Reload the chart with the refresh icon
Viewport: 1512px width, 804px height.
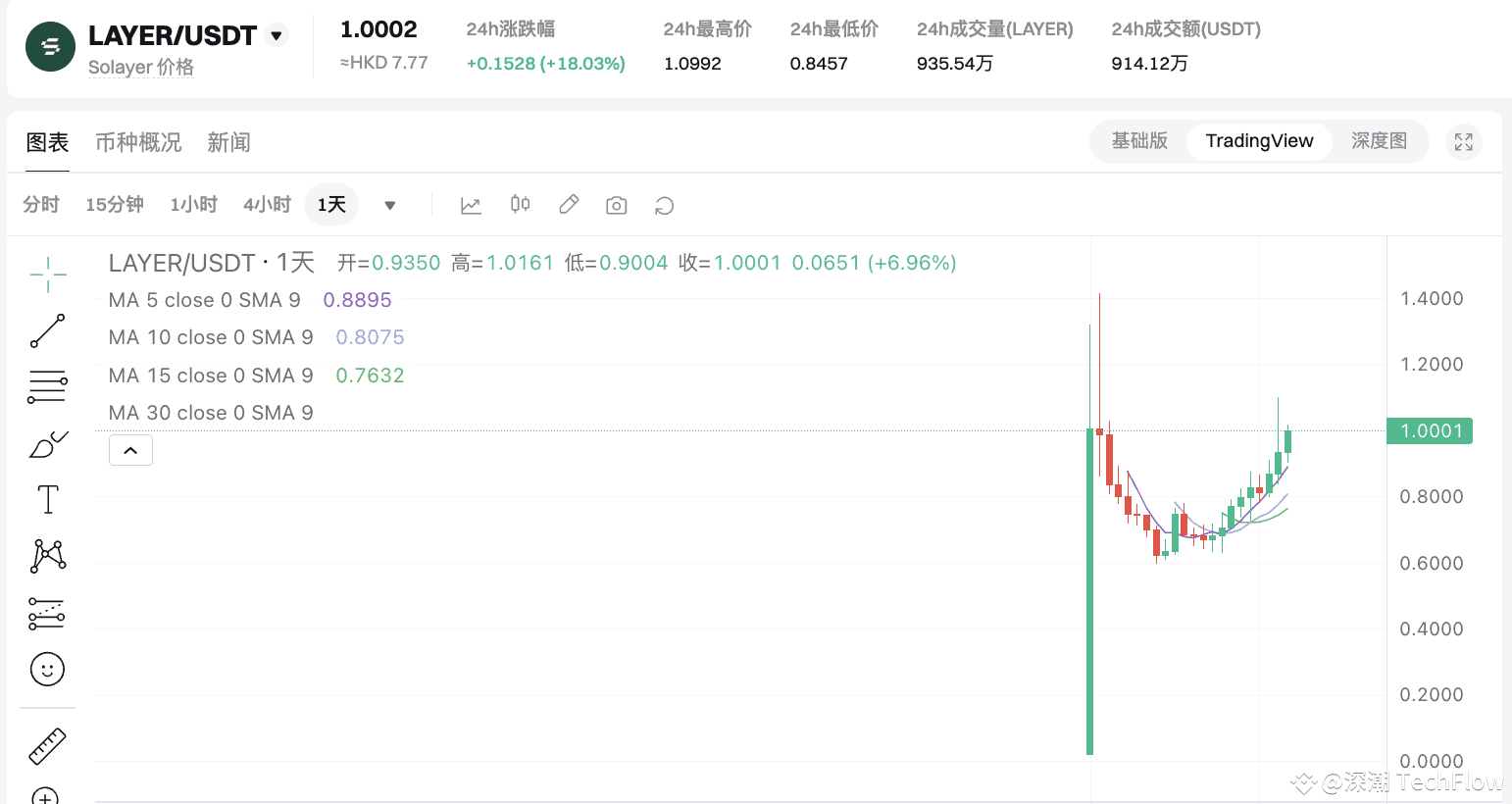[x=664, y=205]
